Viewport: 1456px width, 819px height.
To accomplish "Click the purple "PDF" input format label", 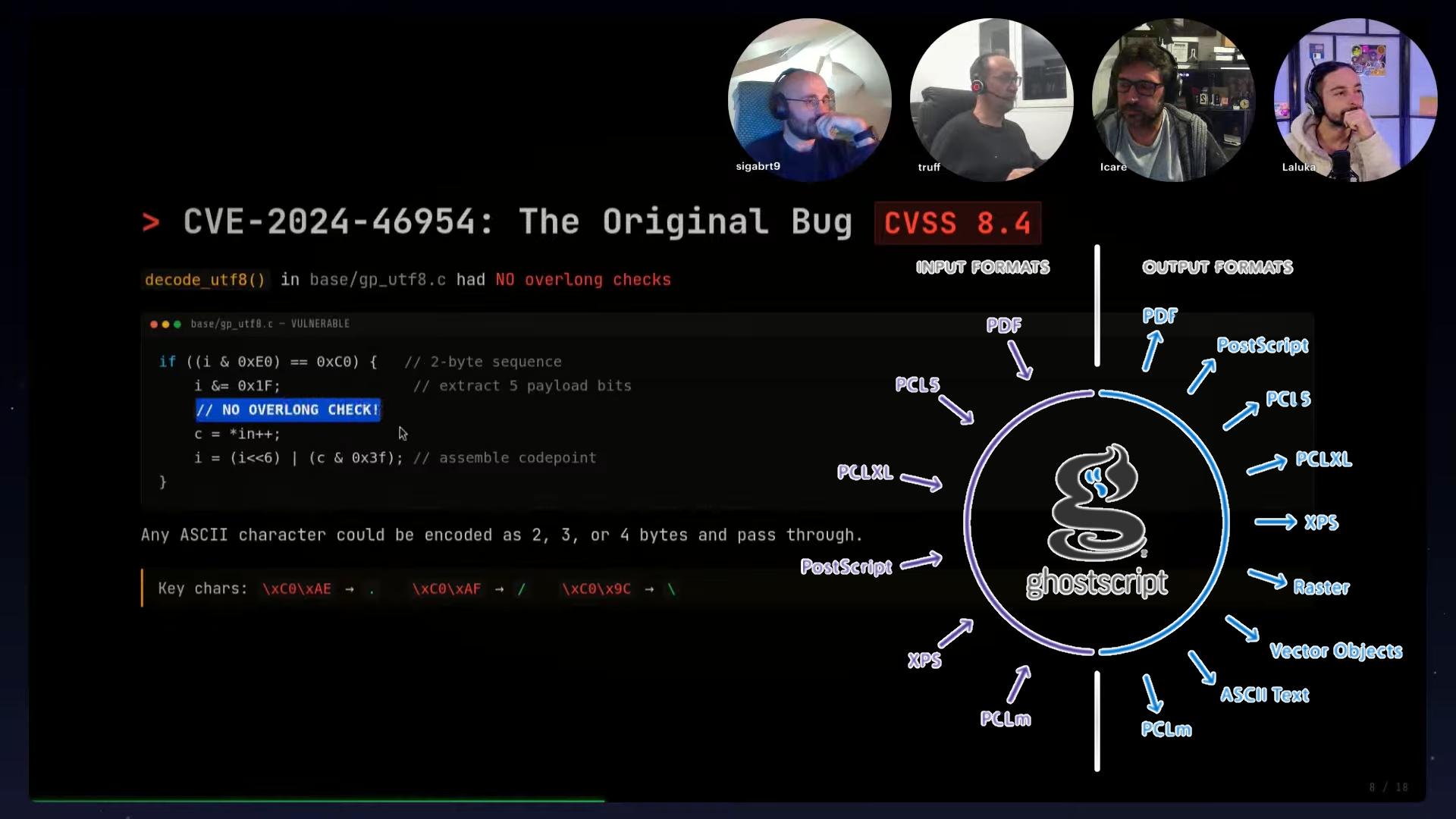I will (x=1004, y=325).
